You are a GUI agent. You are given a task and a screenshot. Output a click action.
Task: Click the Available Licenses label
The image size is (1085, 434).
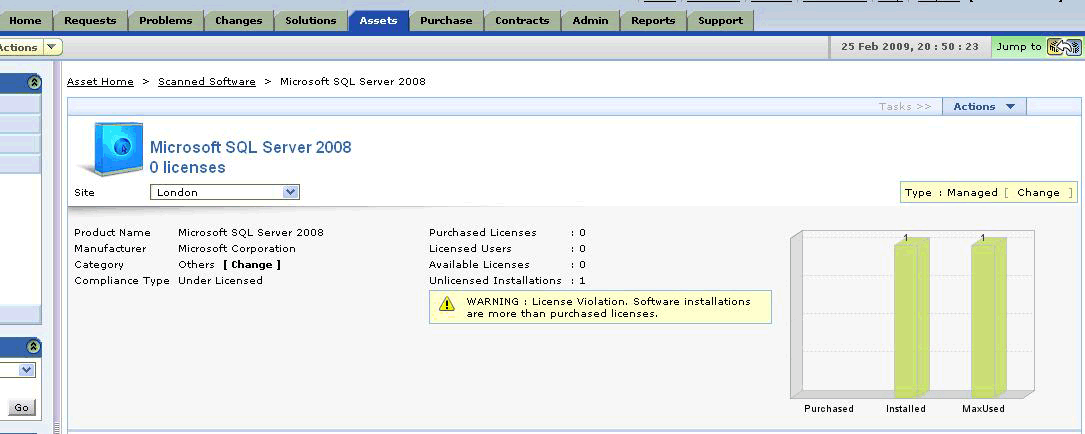coord(479,264)
